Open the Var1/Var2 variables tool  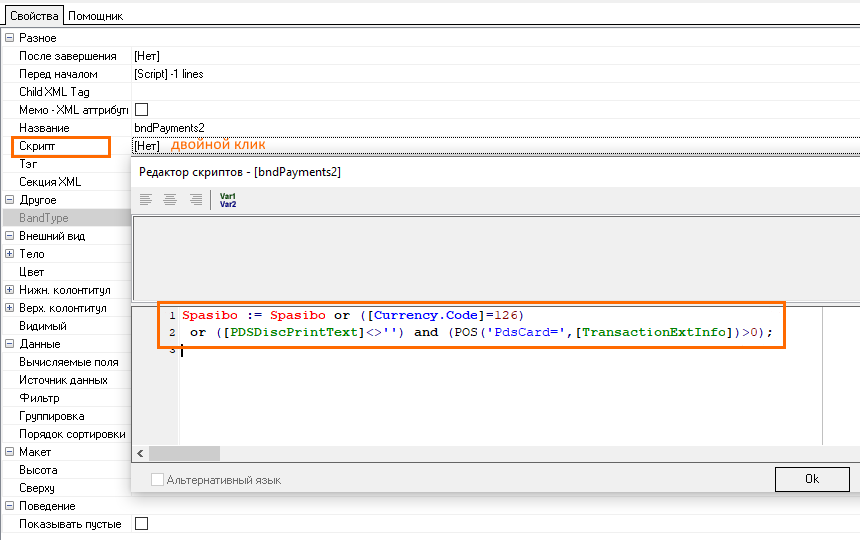228,199
